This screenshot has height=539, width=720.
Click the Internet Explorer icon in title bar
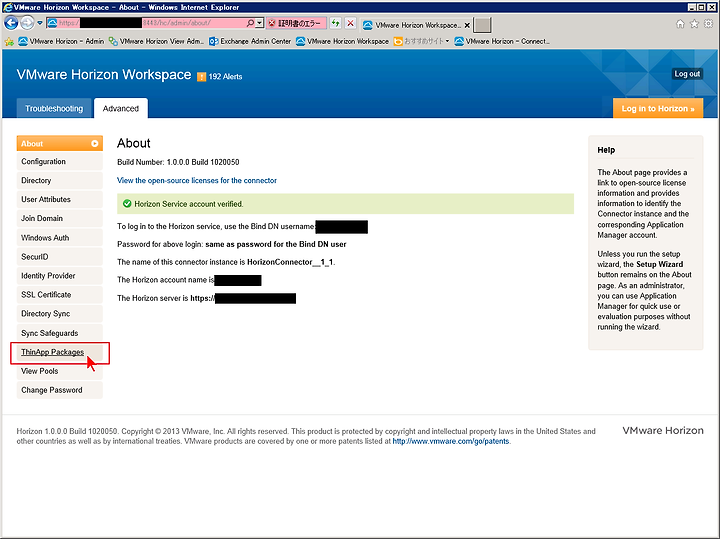7,7
